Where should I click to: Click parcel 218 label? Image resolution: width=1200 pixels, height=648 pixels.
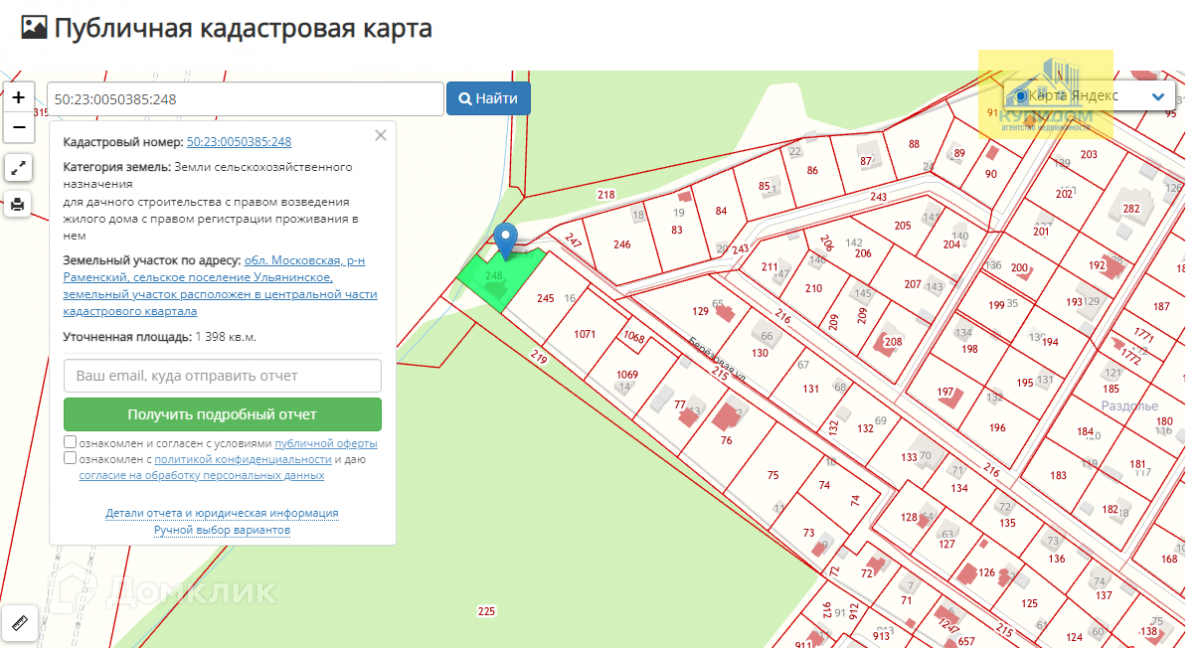click(606, 194)
